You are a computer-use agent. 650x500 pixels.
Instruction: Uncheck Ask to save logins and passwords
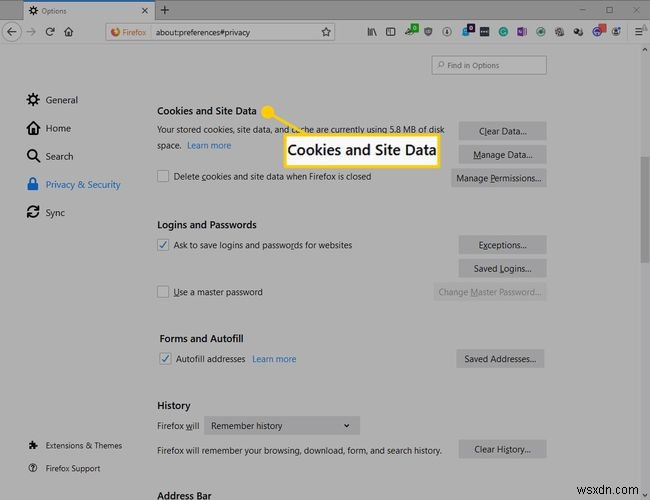163,245
